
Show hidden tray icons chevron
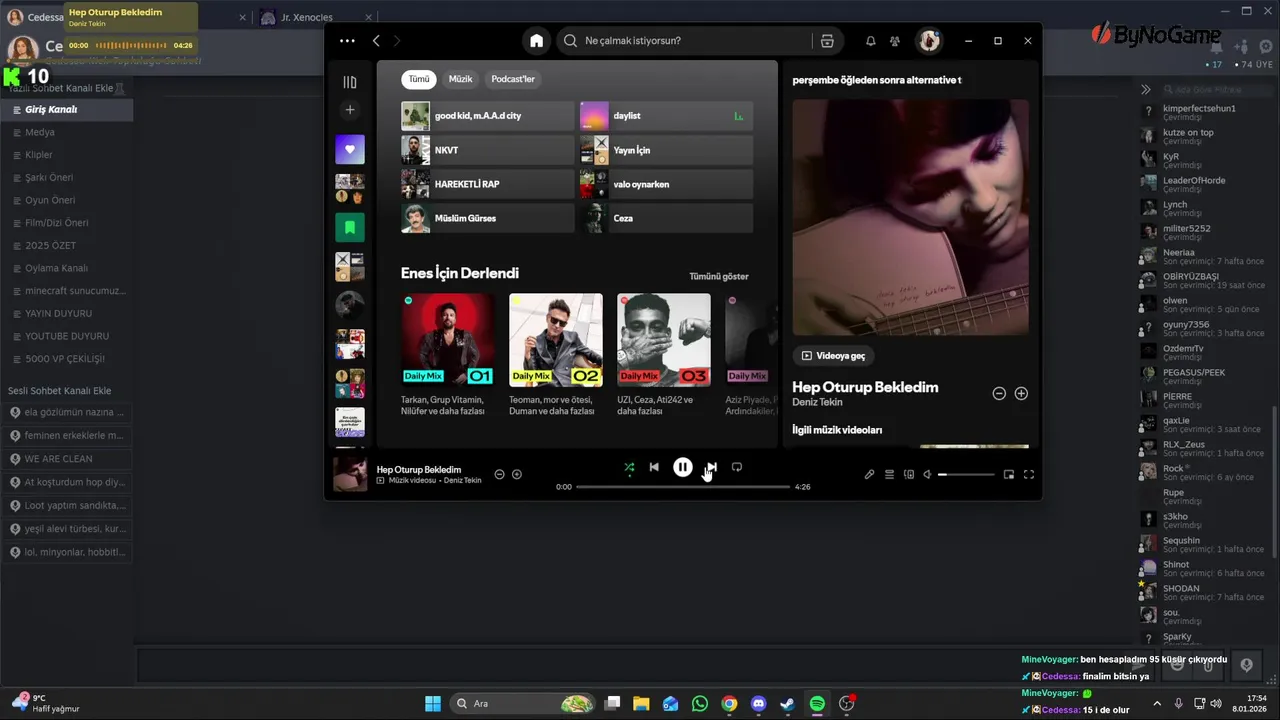click(1157, 704)
